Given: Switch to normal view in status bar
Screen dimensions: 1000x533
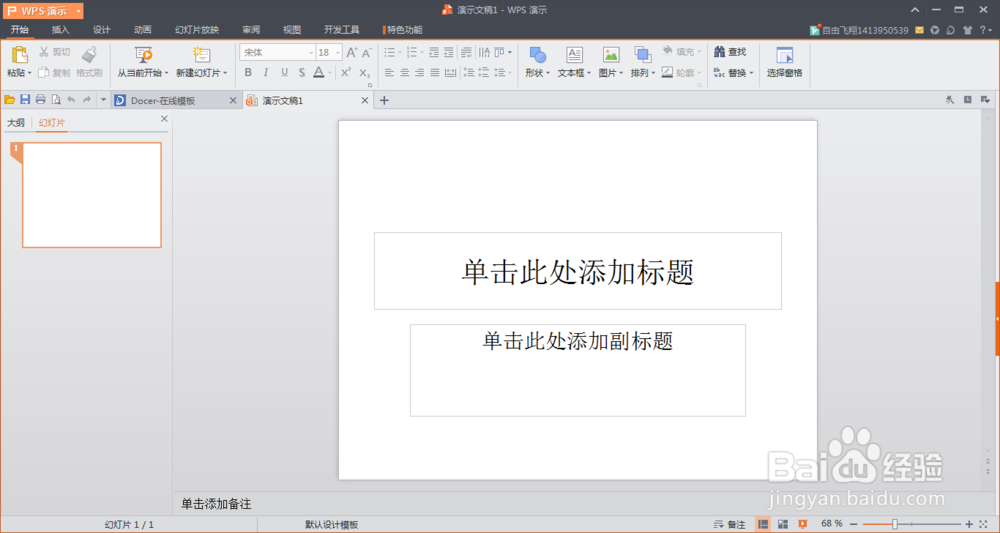Looking at the screenshot, I should (763, 524).
